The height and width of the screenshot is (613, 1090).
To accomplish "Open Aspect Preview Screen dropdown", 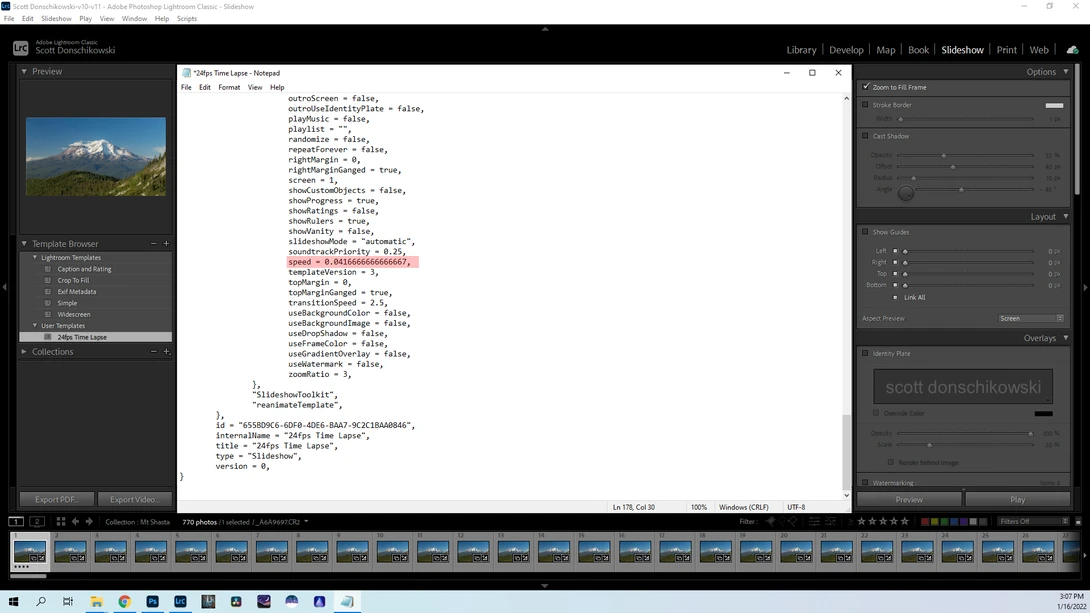I will [1031, 318].
